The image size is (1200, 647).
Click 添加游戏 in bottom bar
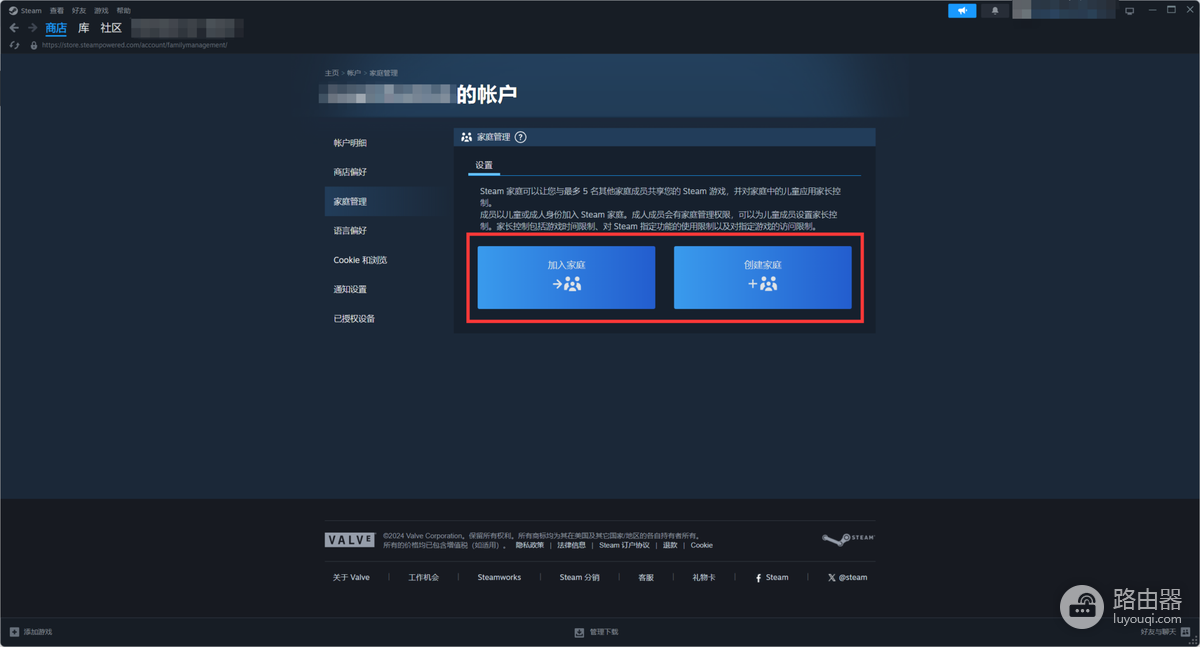click(x=38, y=632)
